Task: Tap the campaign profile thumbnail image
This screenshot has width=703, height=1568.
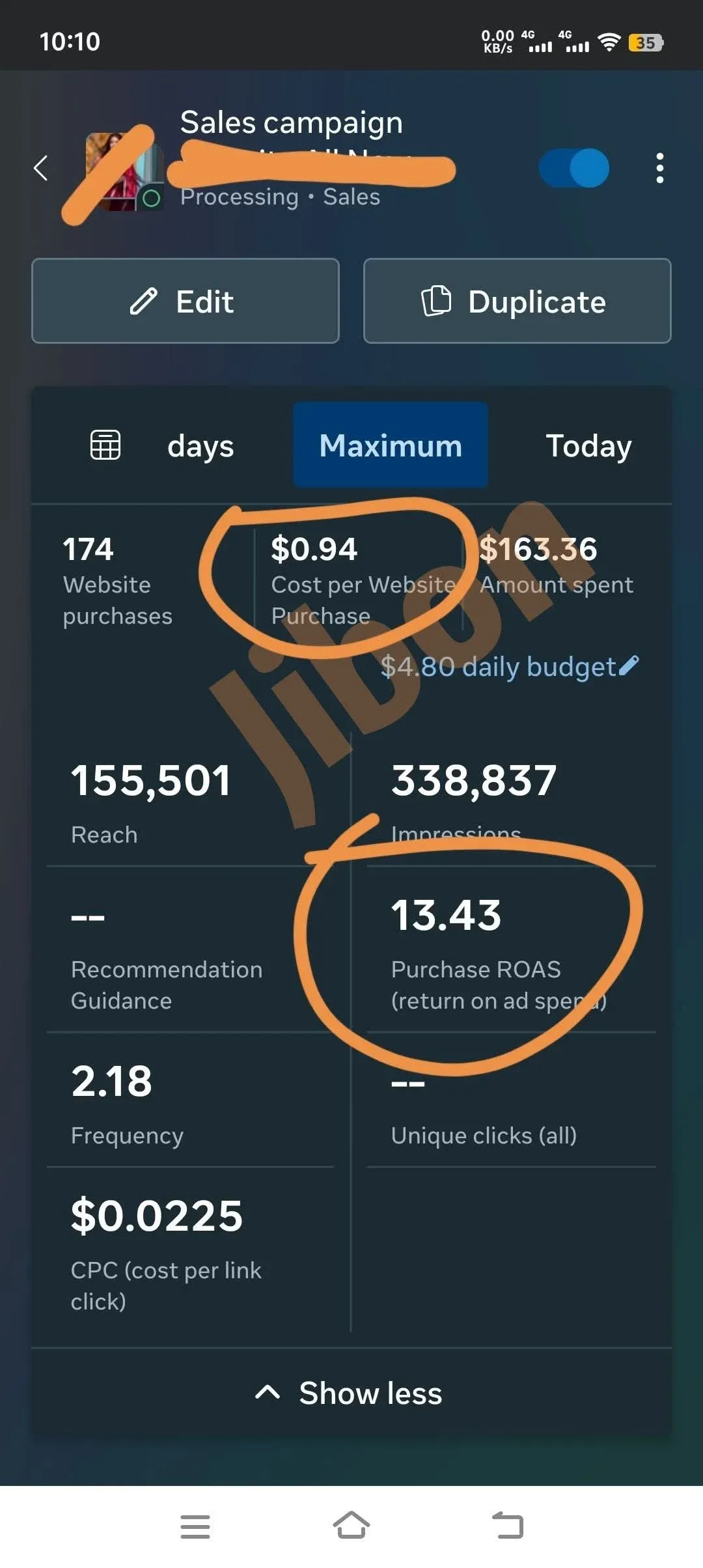Action: [120, 171]
